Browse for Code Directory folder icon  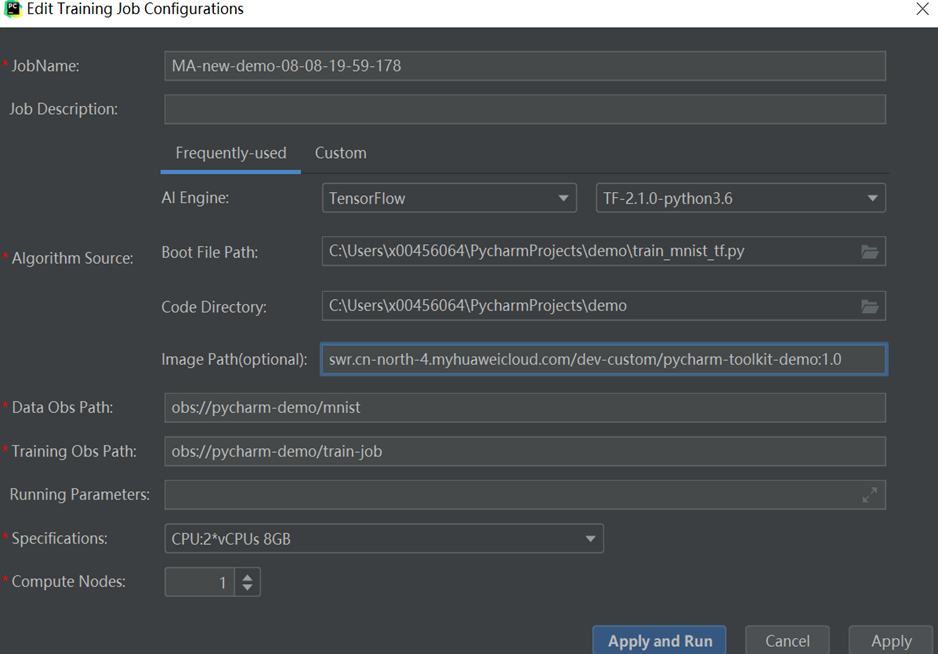click(869, 306)
